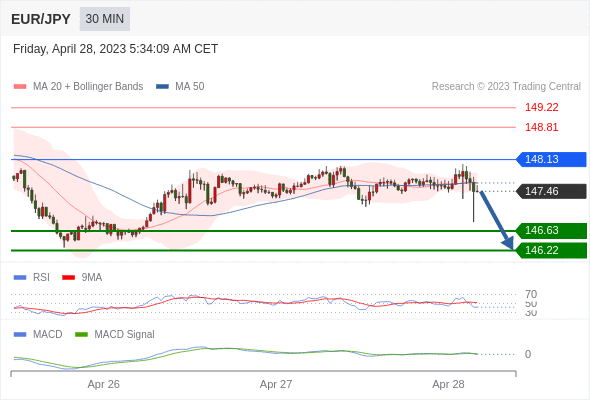This screenshot has height=400, width=590.
Task: Click the 146.63 green support tag
Action: click(x=551, y=230)
